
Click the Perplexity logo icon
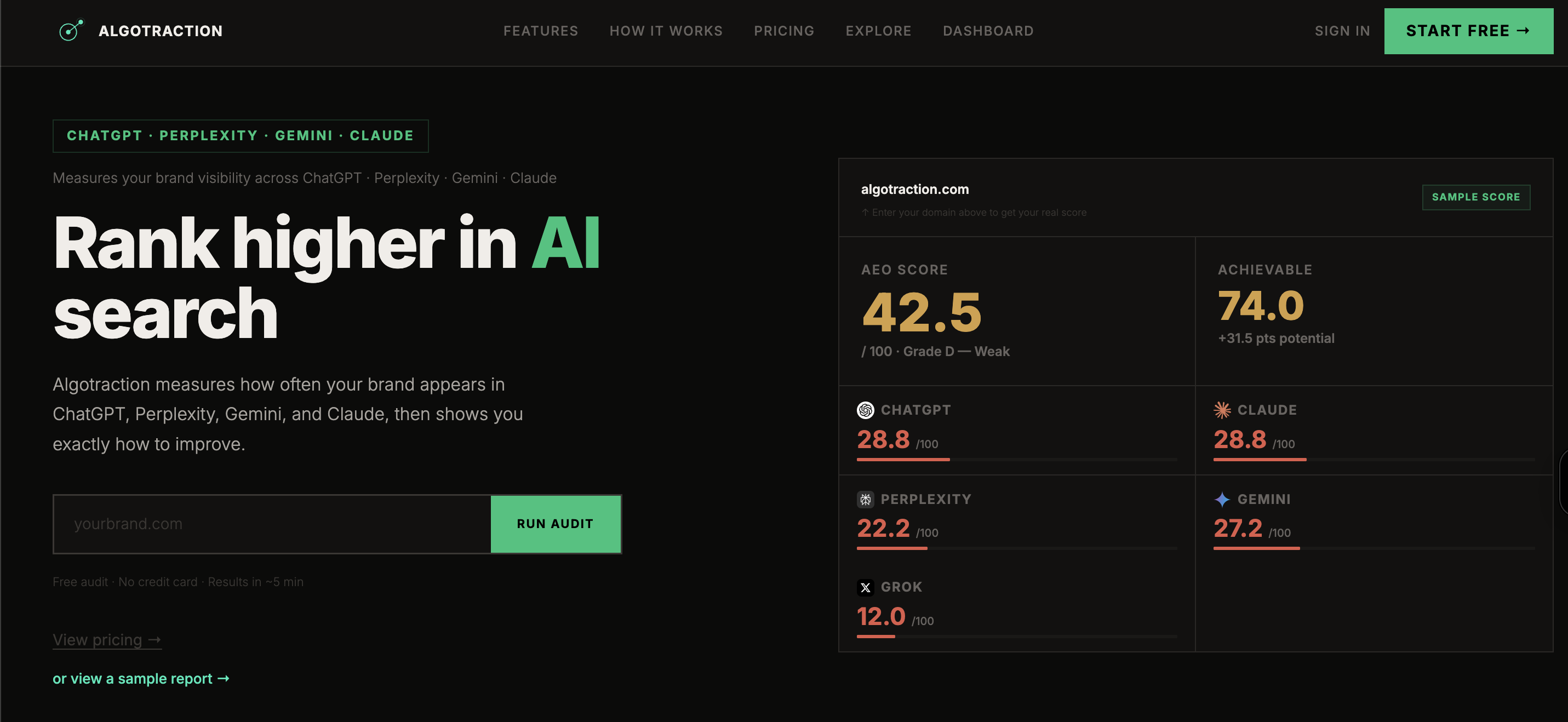coord(865,499)
